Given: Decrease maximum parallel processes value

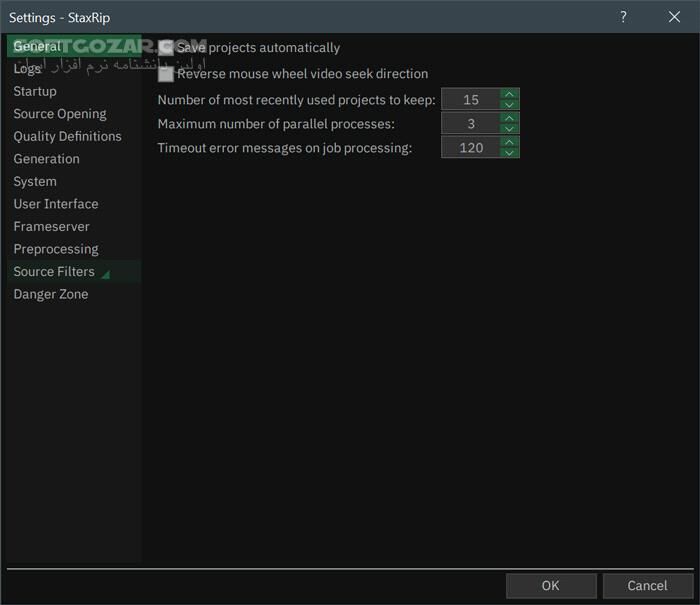Looking at the screenshot, I should tap(510, 129).
